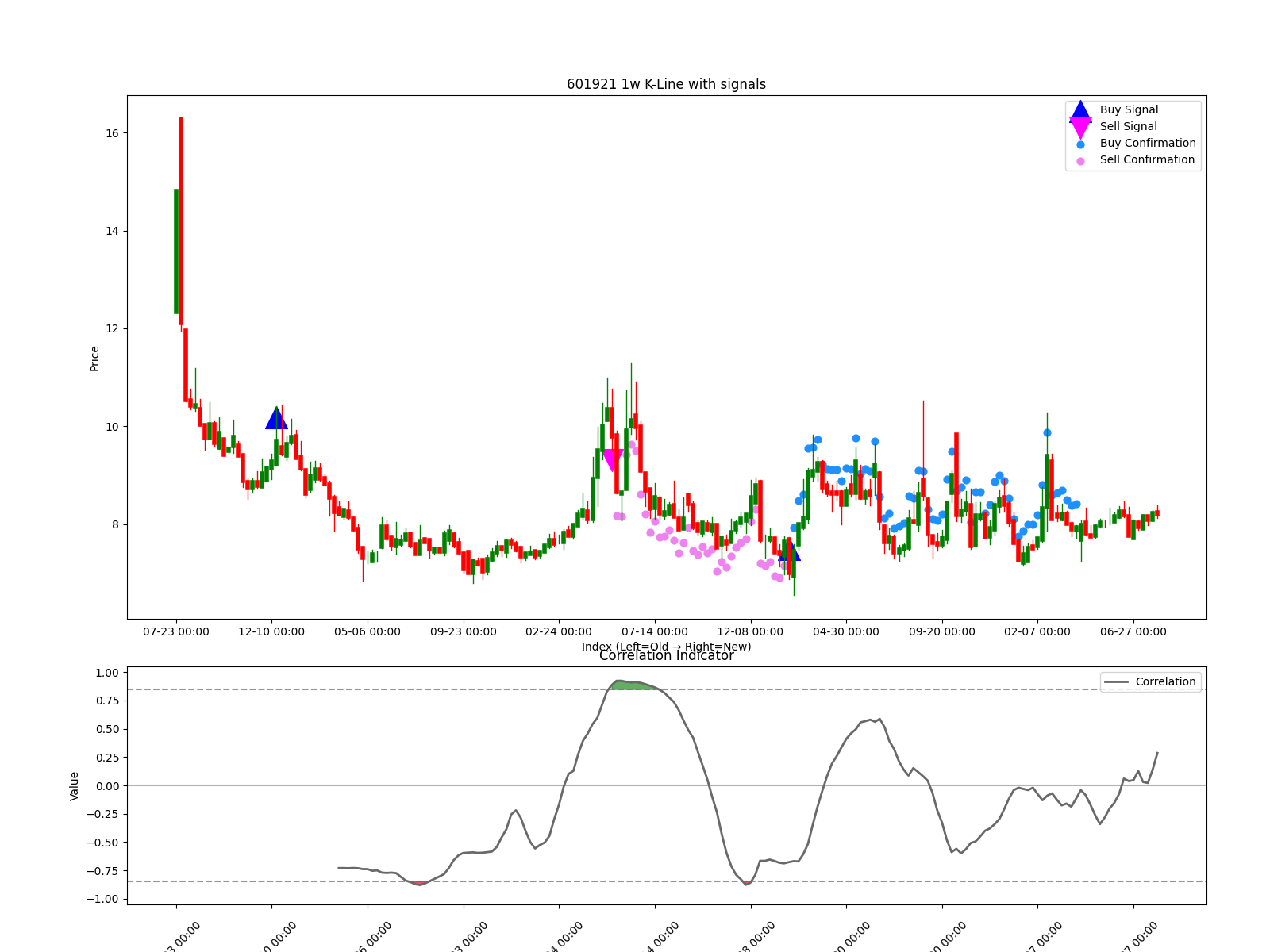Click correlation axis tick '1.00'

107,674
